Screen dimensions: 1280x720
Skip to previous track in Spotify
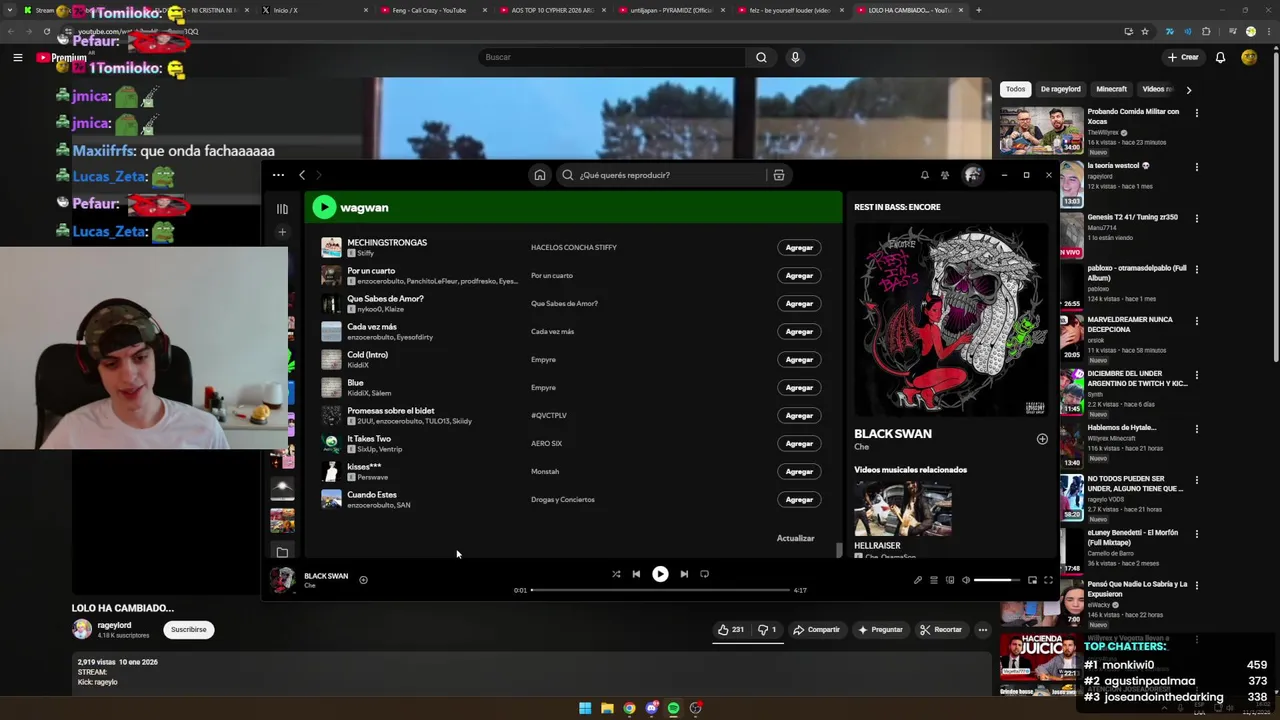[636, 574]
